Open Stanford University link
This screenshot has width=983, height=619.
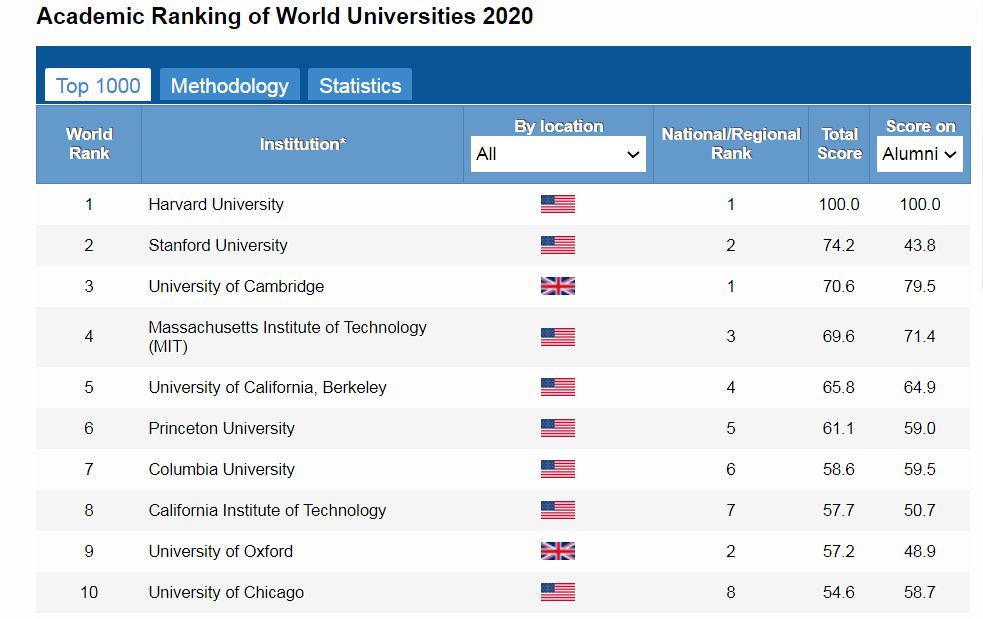[218, 245]
